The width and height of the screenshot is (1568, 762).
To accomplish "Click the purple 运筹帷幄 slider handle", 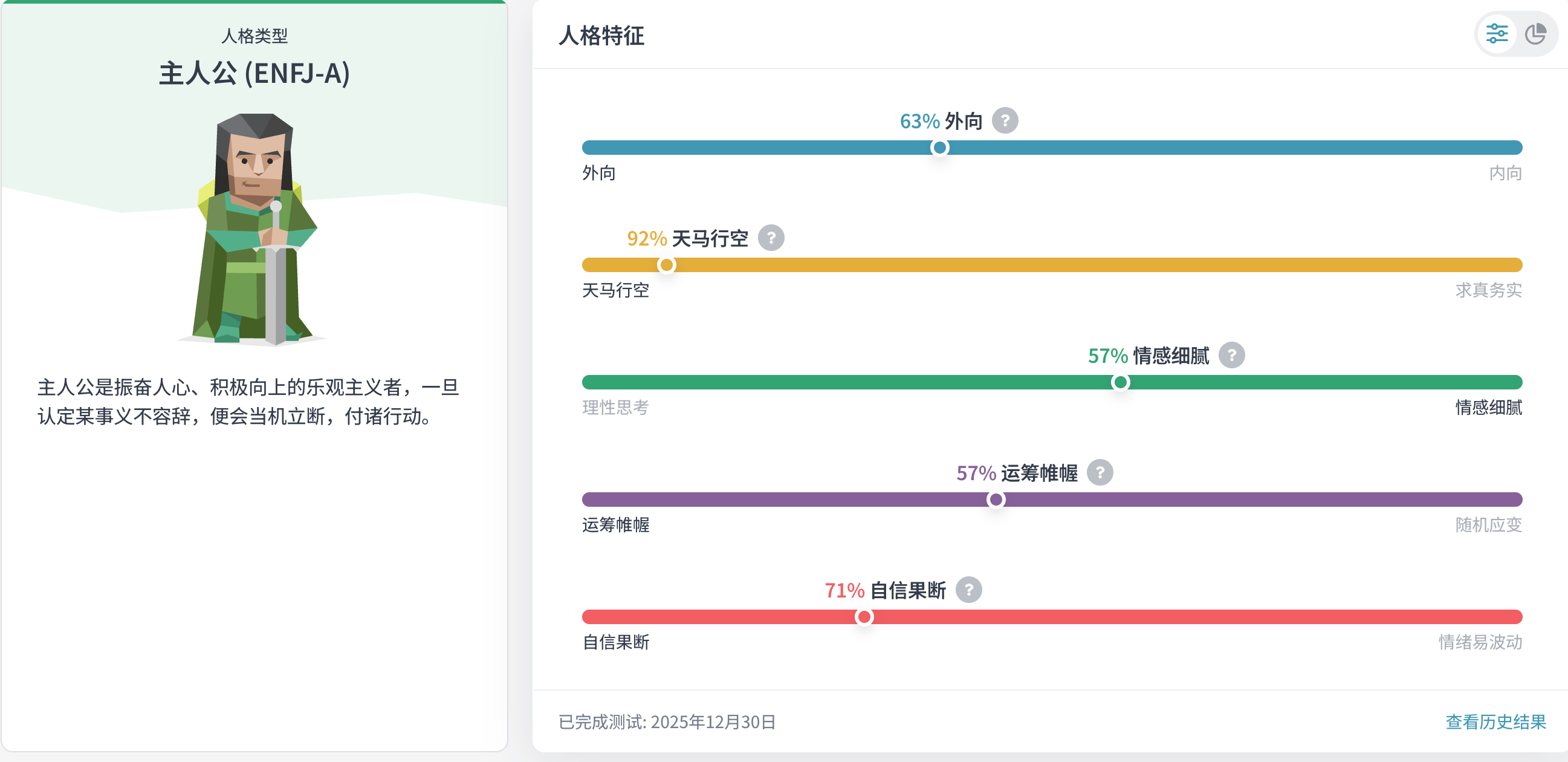I will pyautogui.click(x=996, y=500).
